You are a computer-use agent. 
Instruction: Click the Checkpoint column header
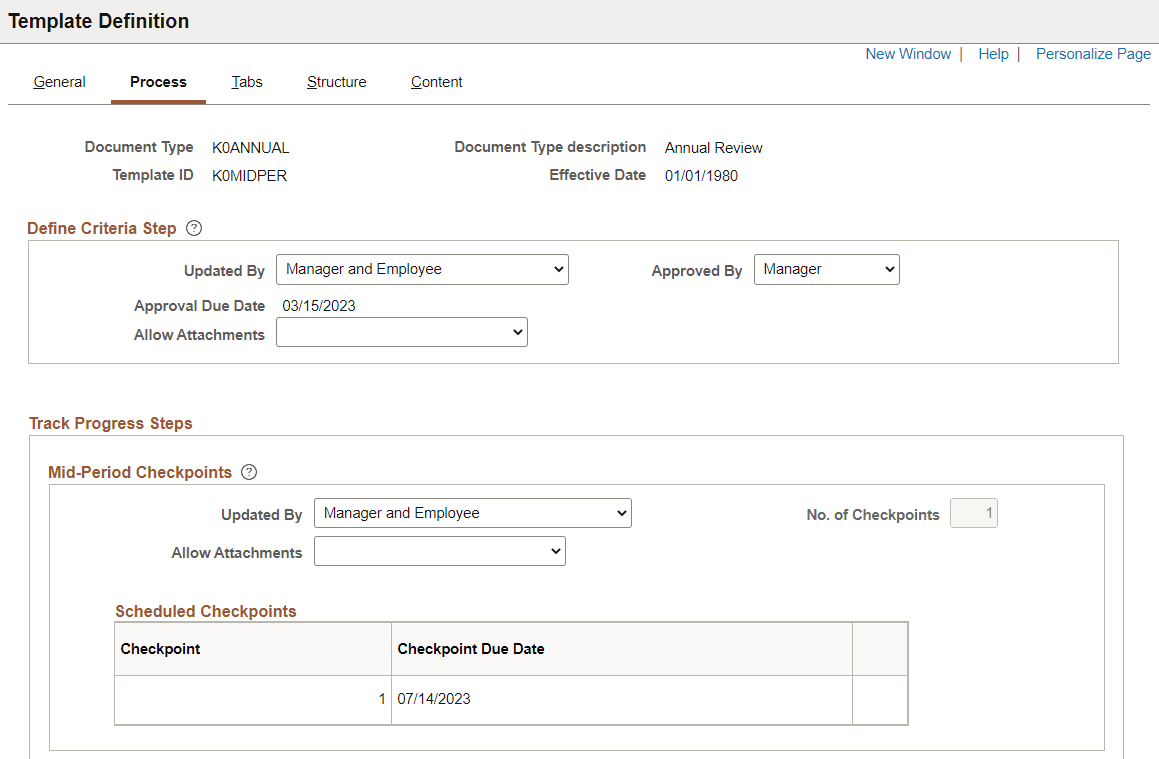(160, 649)
